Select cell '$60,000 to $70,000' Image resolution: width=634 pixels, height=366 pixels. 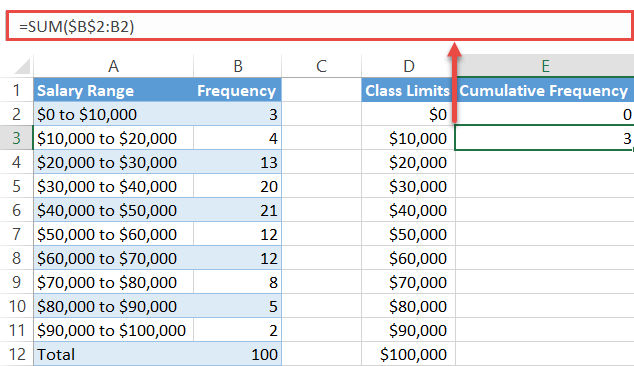pos(114,258)
